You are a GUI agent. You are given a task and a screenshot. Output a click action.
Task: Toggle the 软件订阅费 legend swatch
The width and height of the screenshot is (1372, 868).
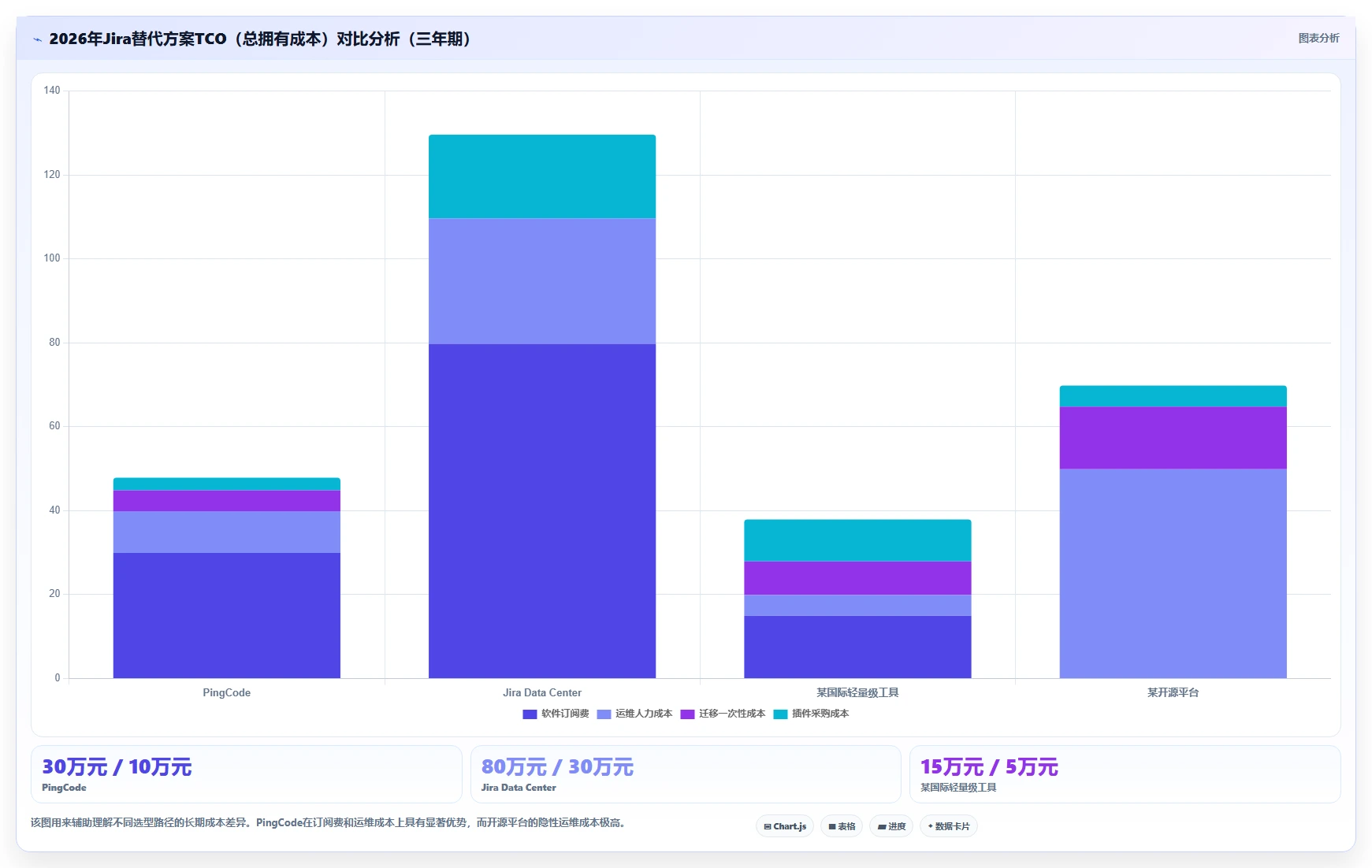point(530,714)
